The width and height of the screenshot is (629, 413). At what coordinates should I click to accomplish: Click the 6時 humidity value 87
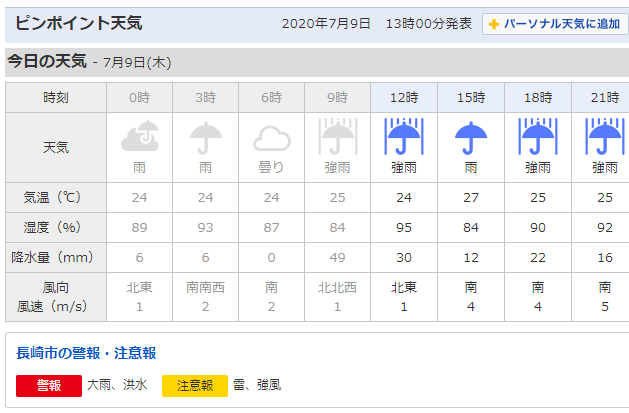point(272,227)
